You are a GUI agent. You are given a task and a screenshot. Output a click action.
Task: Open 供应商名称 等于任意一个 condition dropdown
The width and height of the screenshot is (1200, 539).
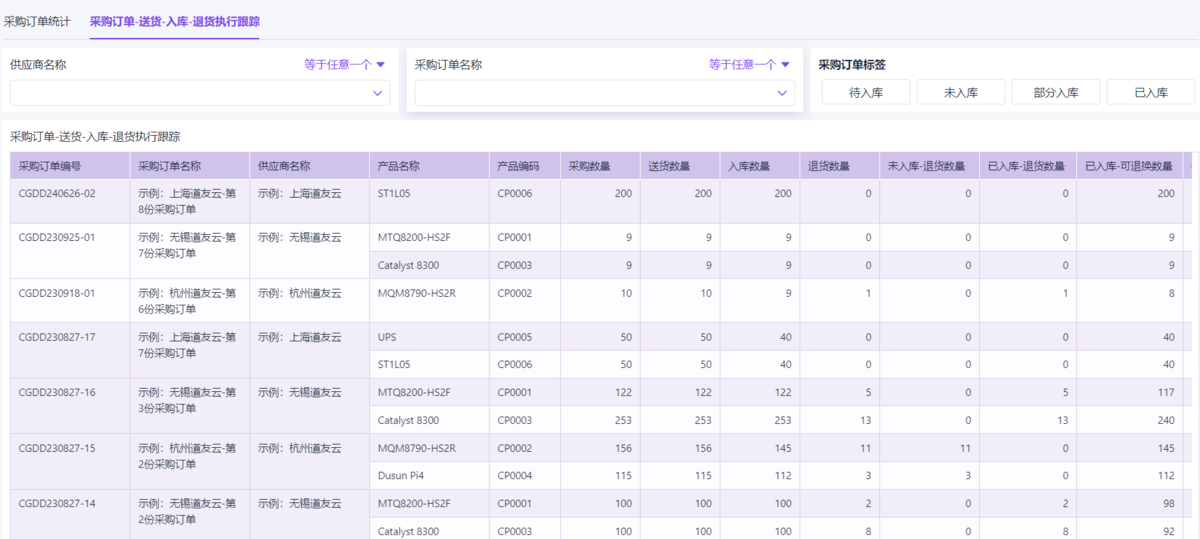tap(344, 64)
